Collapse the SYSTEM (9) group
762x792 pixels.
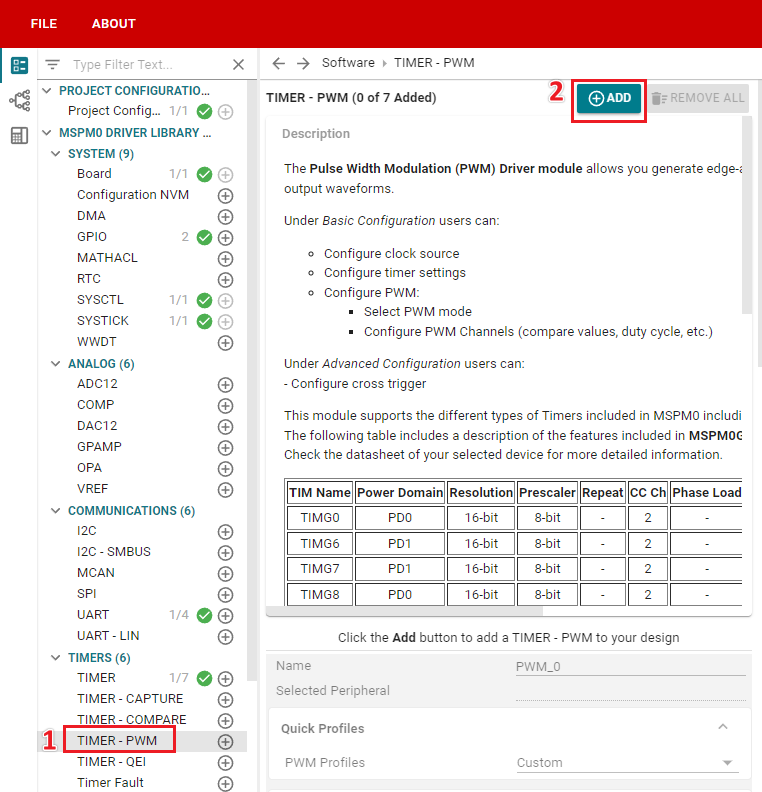pyautogui.click(x=56, y=154)
